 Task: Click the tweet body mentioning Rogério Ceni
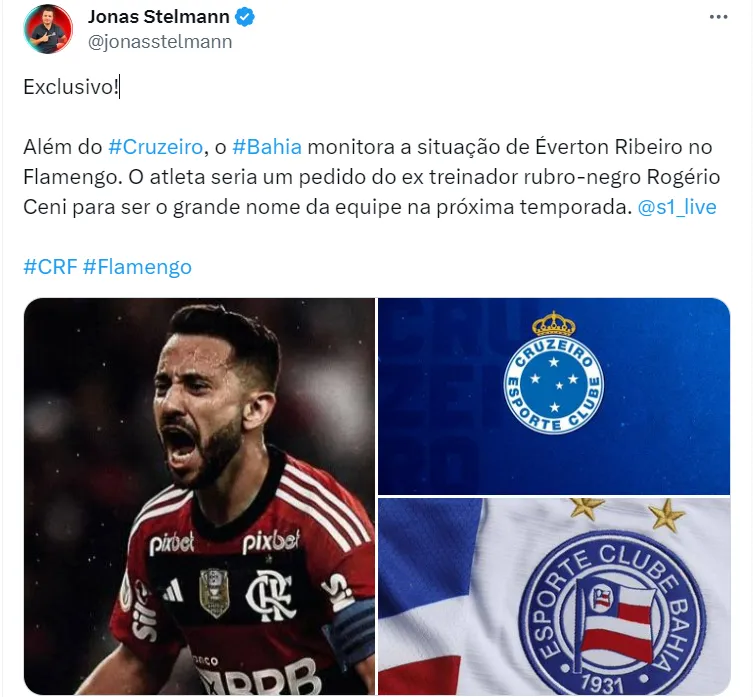click(371, 177)
